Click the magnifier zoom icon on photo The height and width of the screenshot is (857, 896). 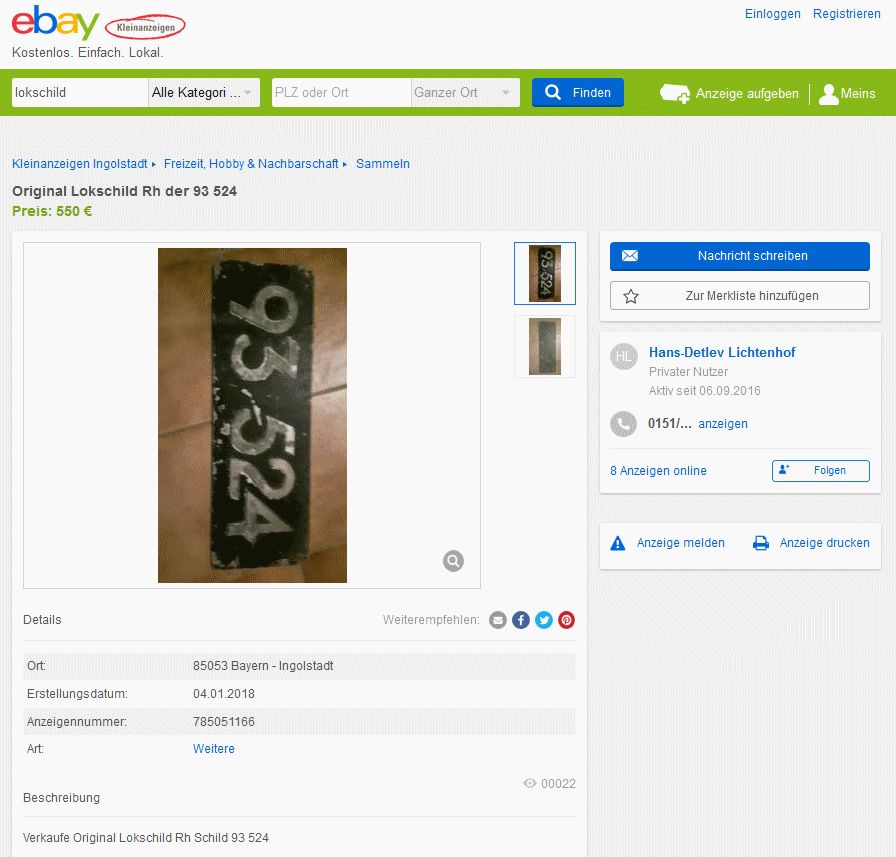click(x=453, y=561)
